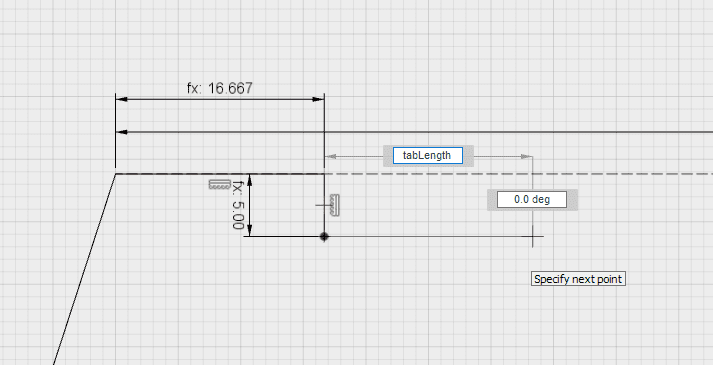Screen dimensions: 713x365
Task: Click the black sketch point at the line start
Action: tap(324, 236)
